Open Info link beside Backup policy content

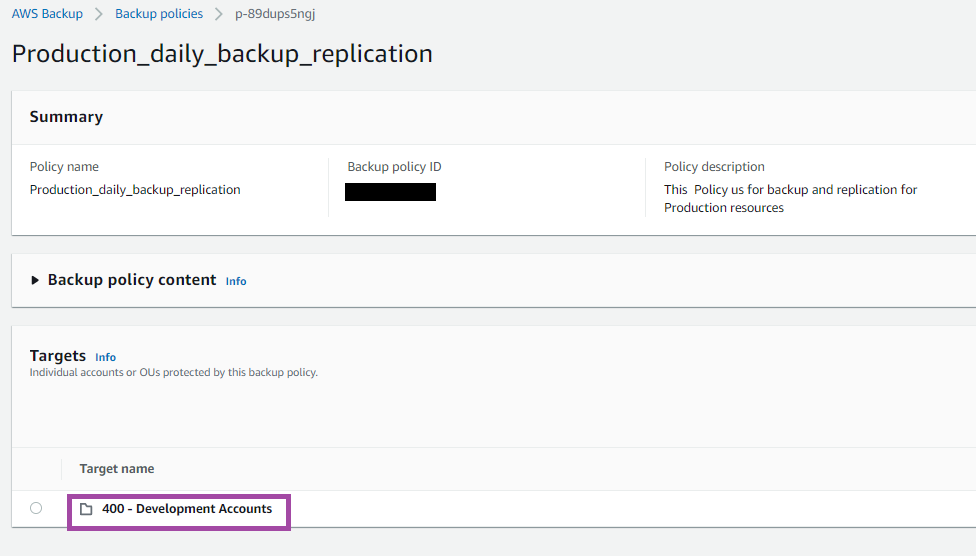[x=236, y=281]
